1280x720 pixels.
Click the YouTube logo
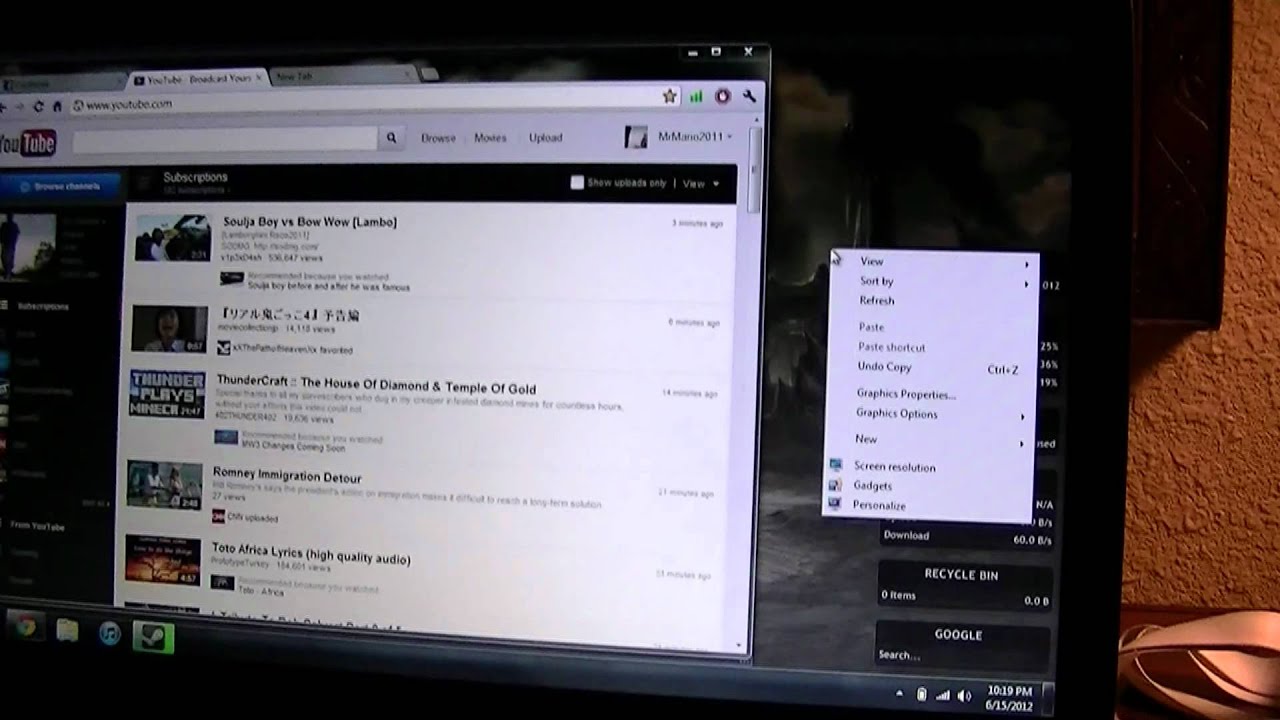tap(27, 144)
